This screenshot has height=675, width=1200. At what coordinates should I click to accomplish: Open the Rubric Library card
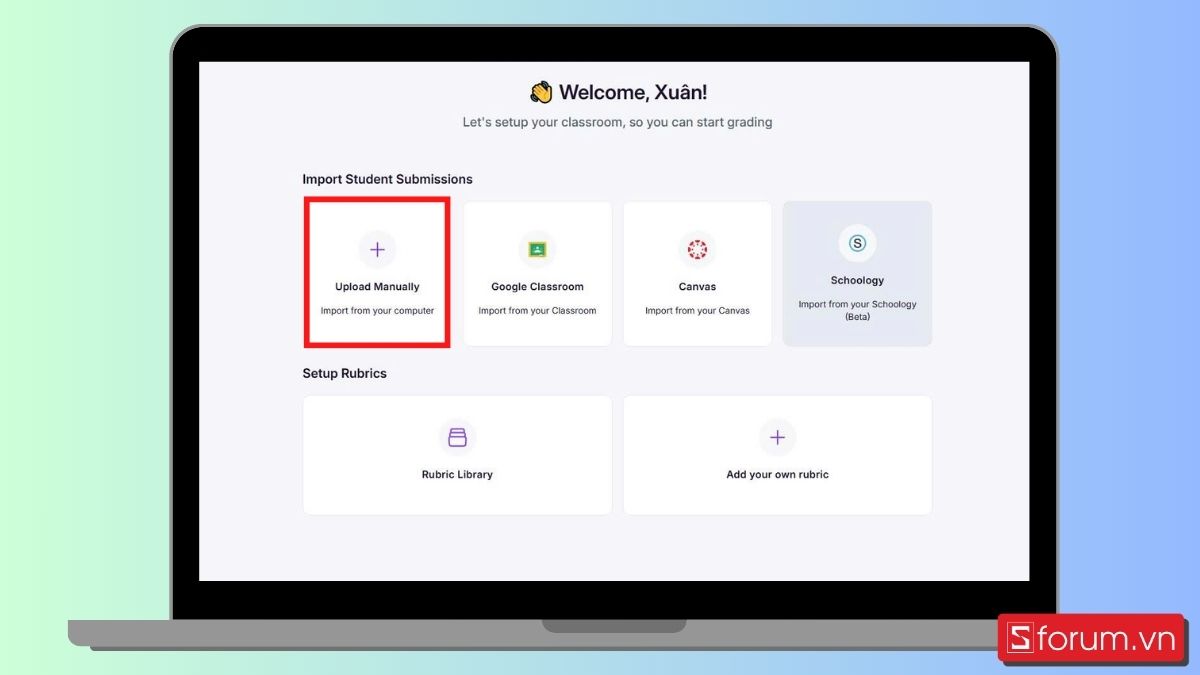(457, 455)
